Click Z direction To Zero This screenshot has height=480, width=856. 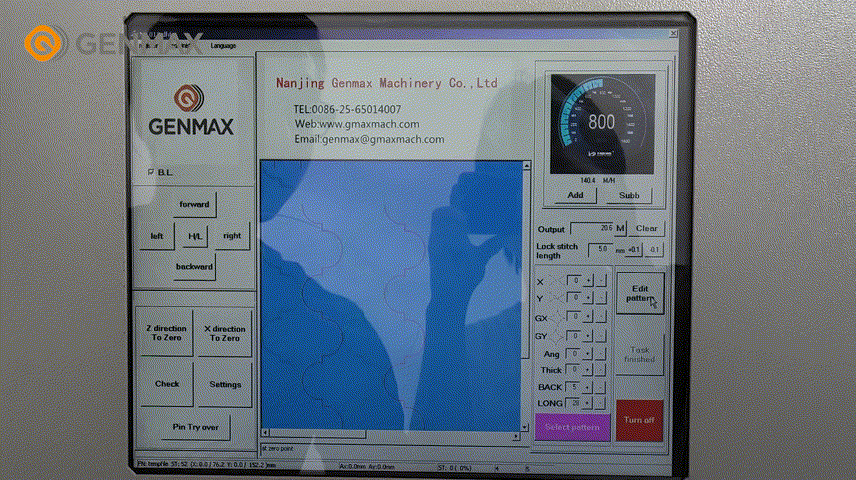[x=166, y=333]
